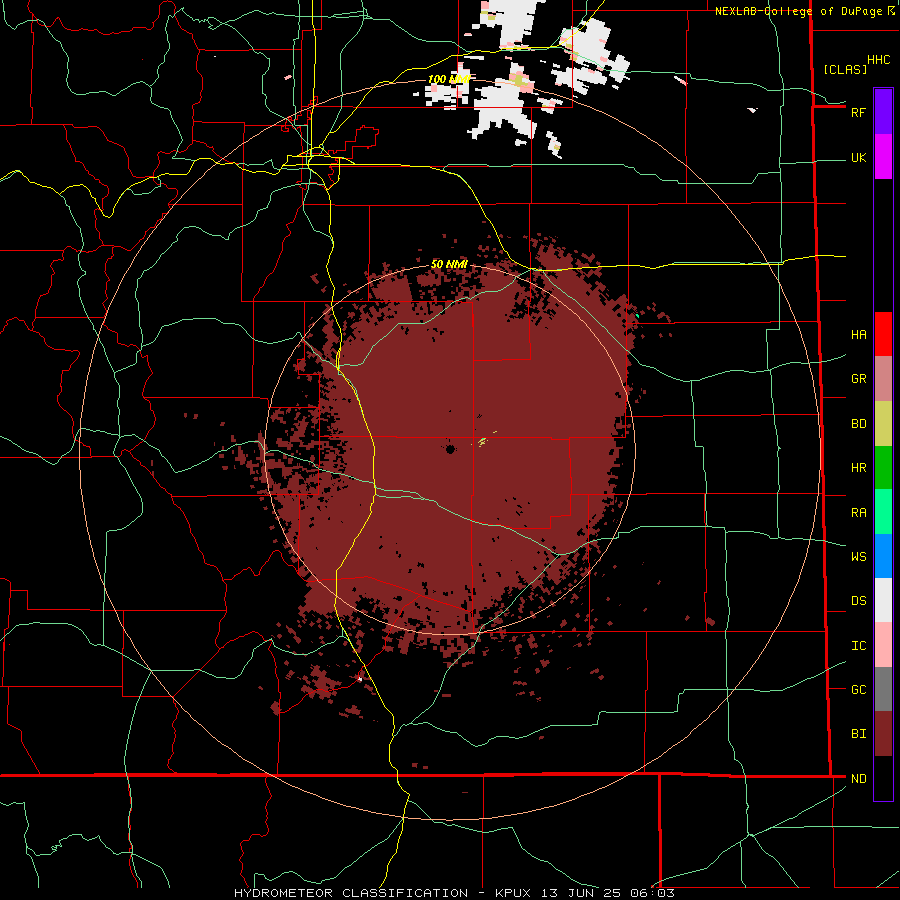Click the HR green legend swatch
The height and width of the screenshot is (900, 900).
click(x=883, y=468)
